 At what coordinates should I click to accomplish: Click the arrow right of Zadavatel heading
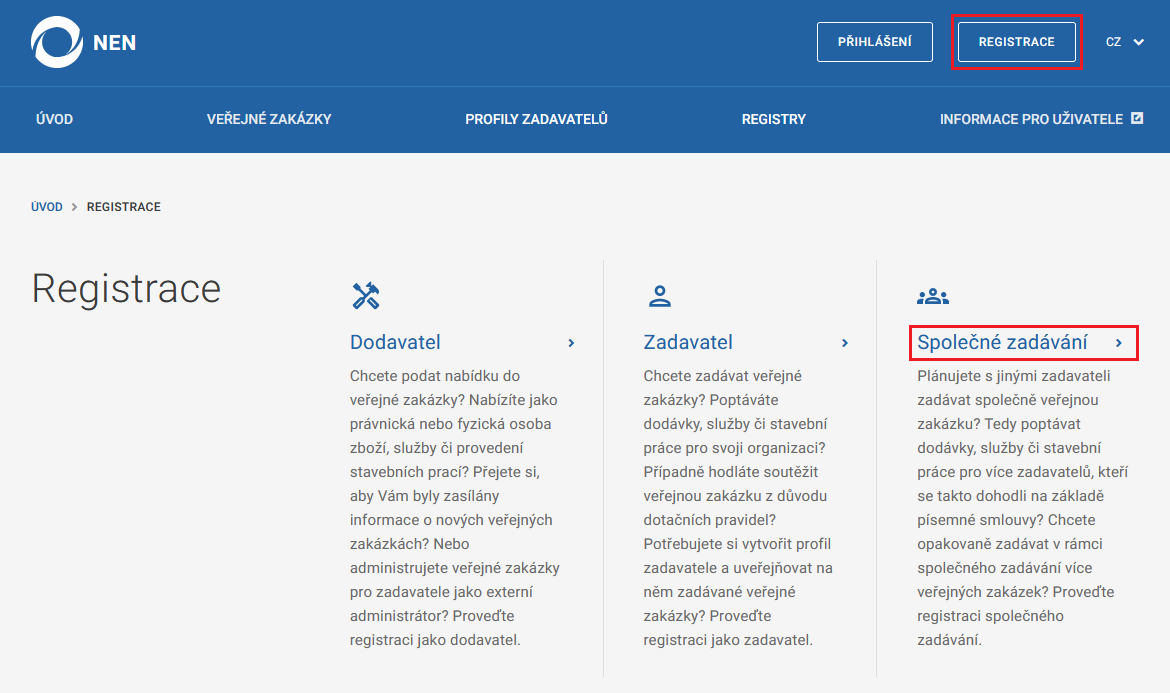(845, 342)
